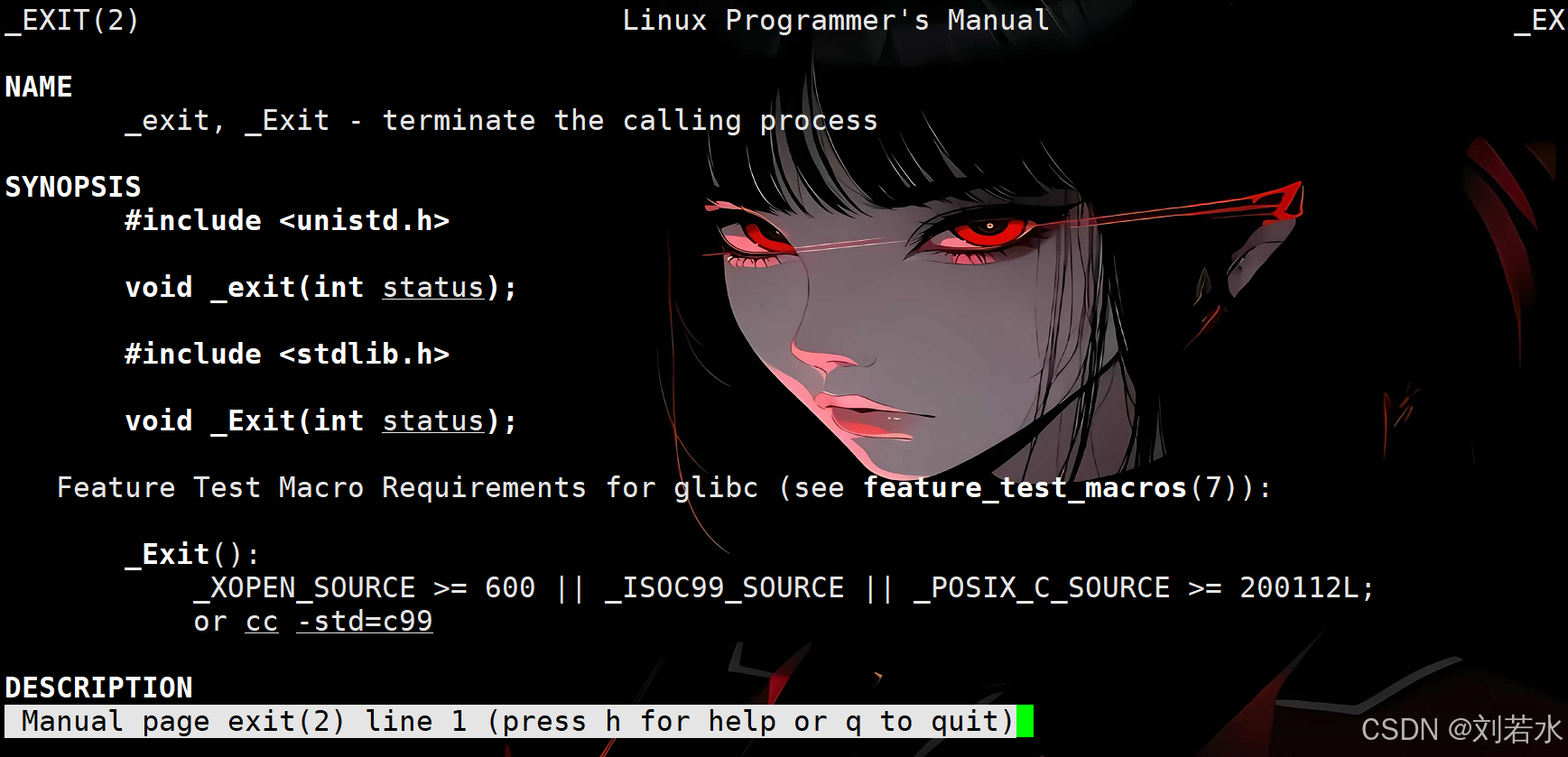
Task: Click the underlined 'cc' command text
Action: (262, 622)
